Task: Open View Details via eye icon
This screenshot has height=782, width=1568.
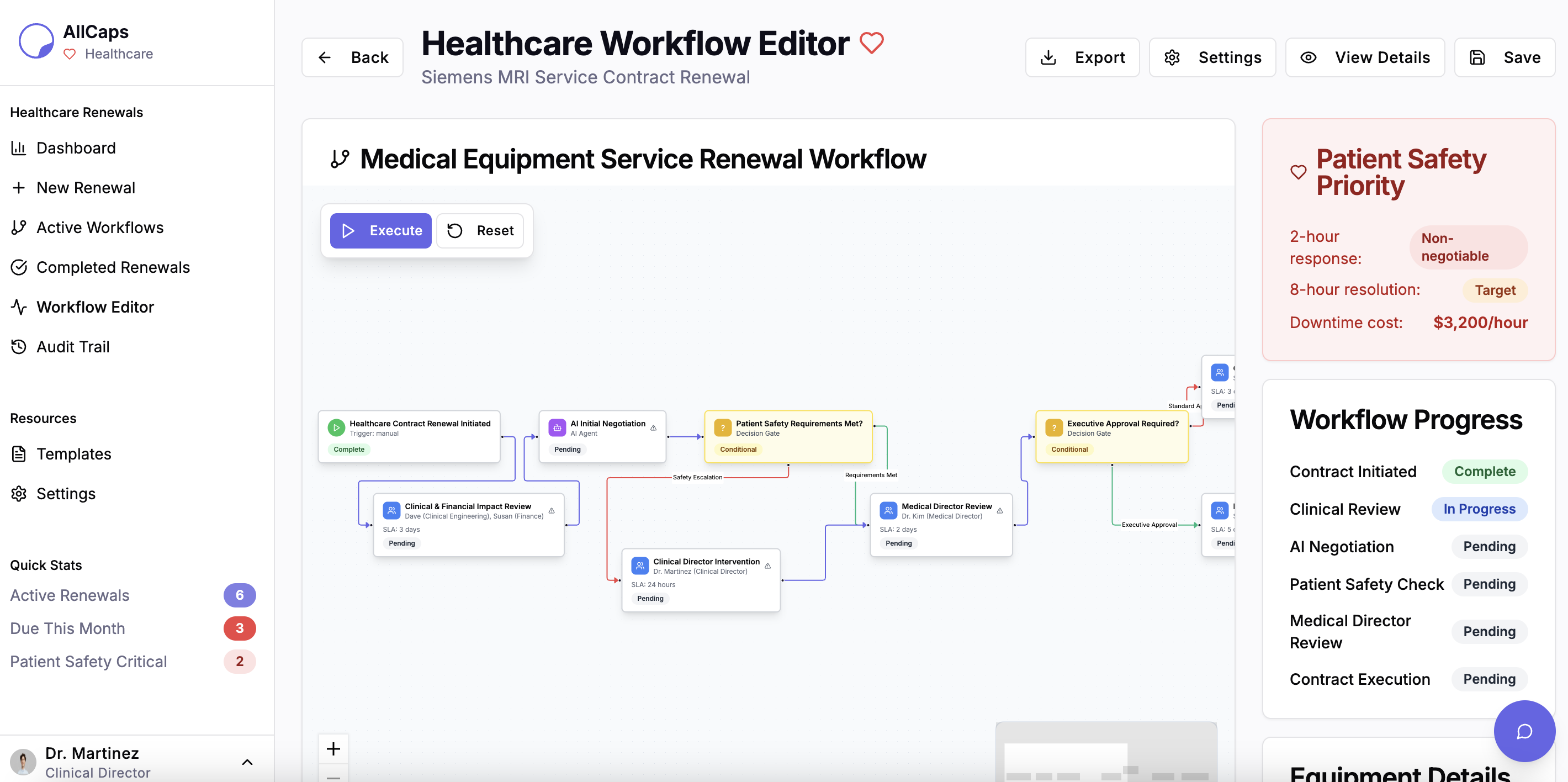Action: tap(1308, 57)
